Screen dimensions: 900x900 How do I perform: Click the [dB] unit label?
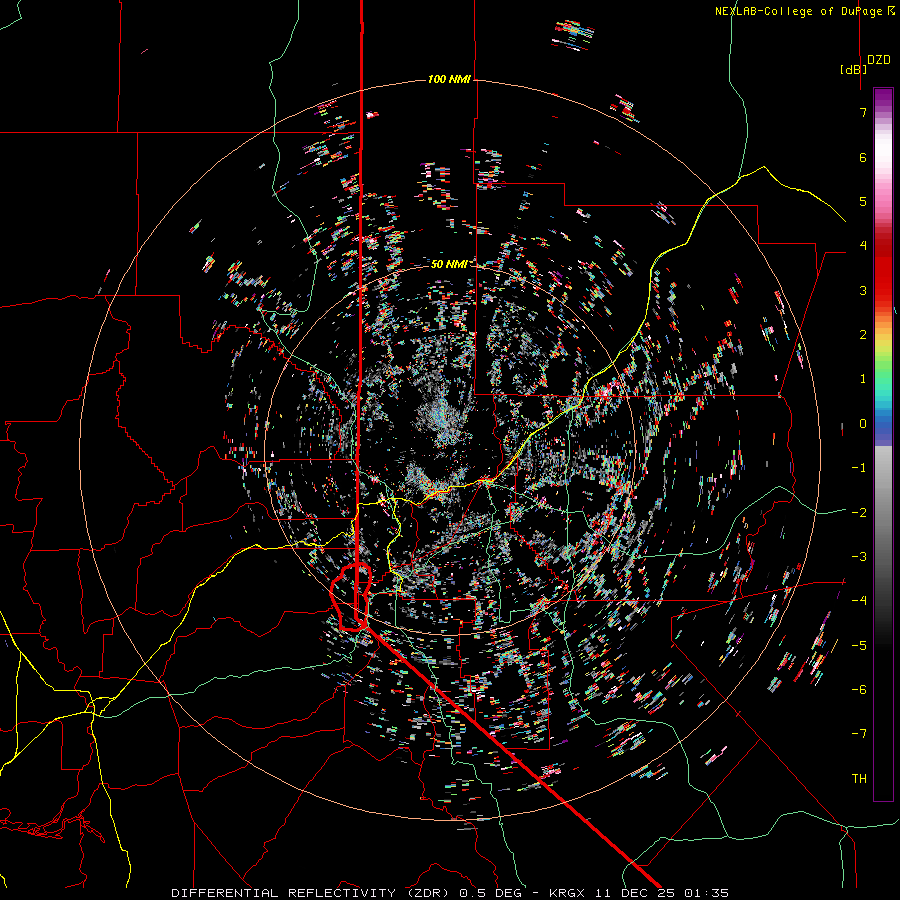pos(854,69)
